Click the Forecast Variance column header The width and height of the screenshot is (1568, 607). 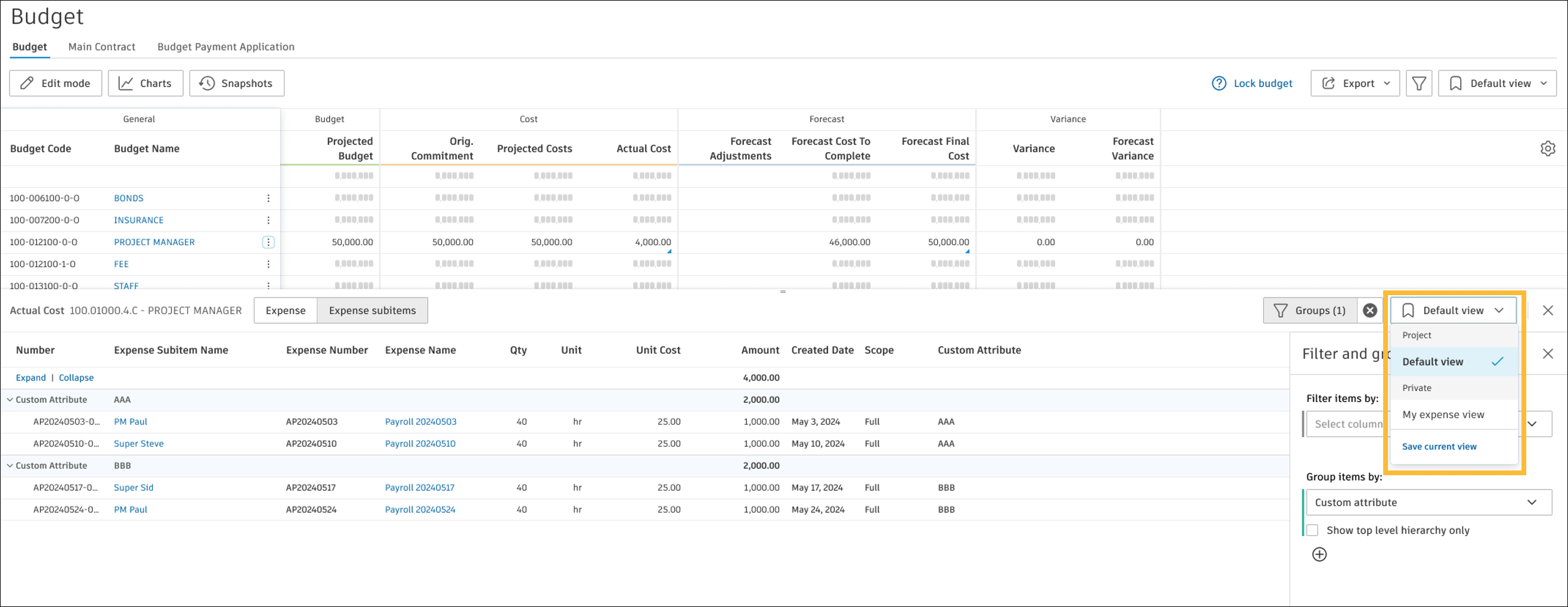pos(1133,148)
